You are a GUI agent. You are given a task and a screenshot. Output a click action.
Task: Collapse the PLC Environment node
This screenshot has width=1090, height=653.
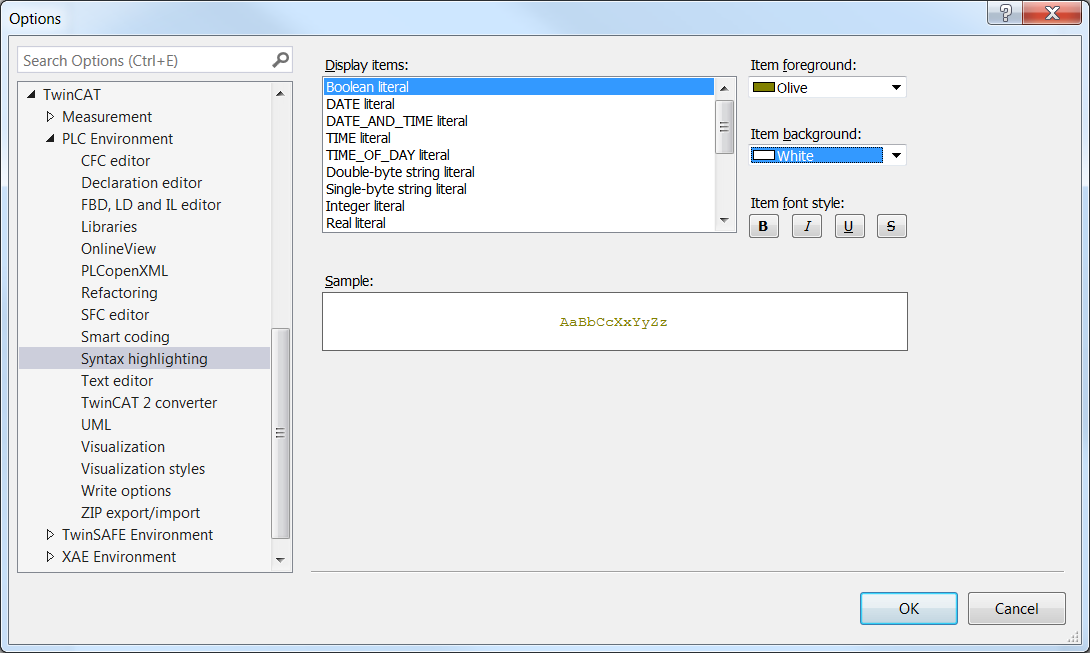coord(50,138)
